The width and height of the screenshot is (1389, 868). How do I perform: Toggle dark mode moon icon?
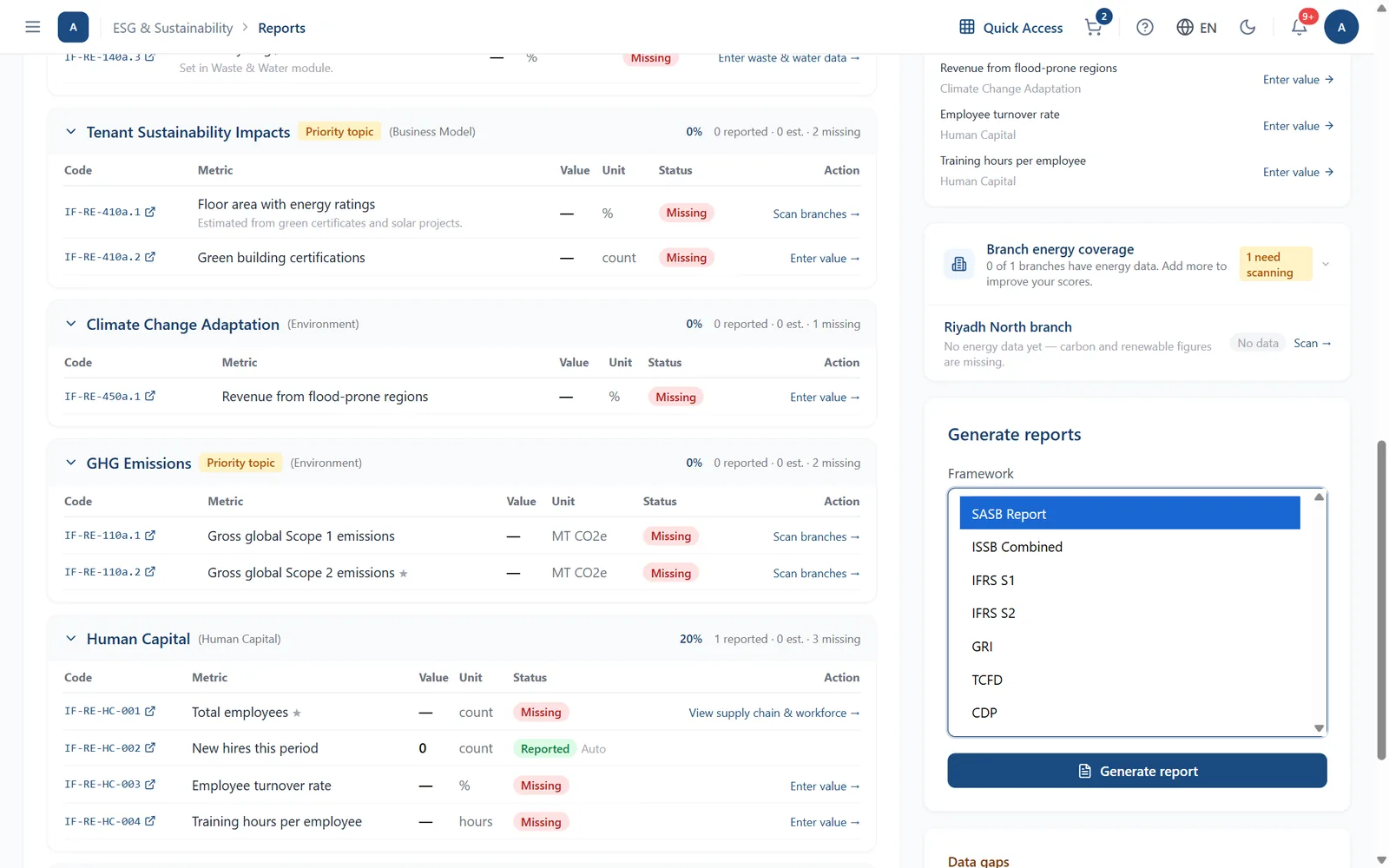1247,27
